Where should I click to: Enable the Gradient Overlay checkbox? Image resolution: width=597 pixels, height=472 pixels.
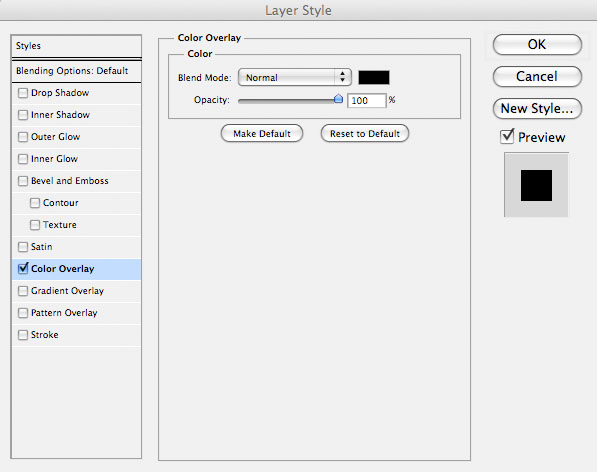pos(23,291)
